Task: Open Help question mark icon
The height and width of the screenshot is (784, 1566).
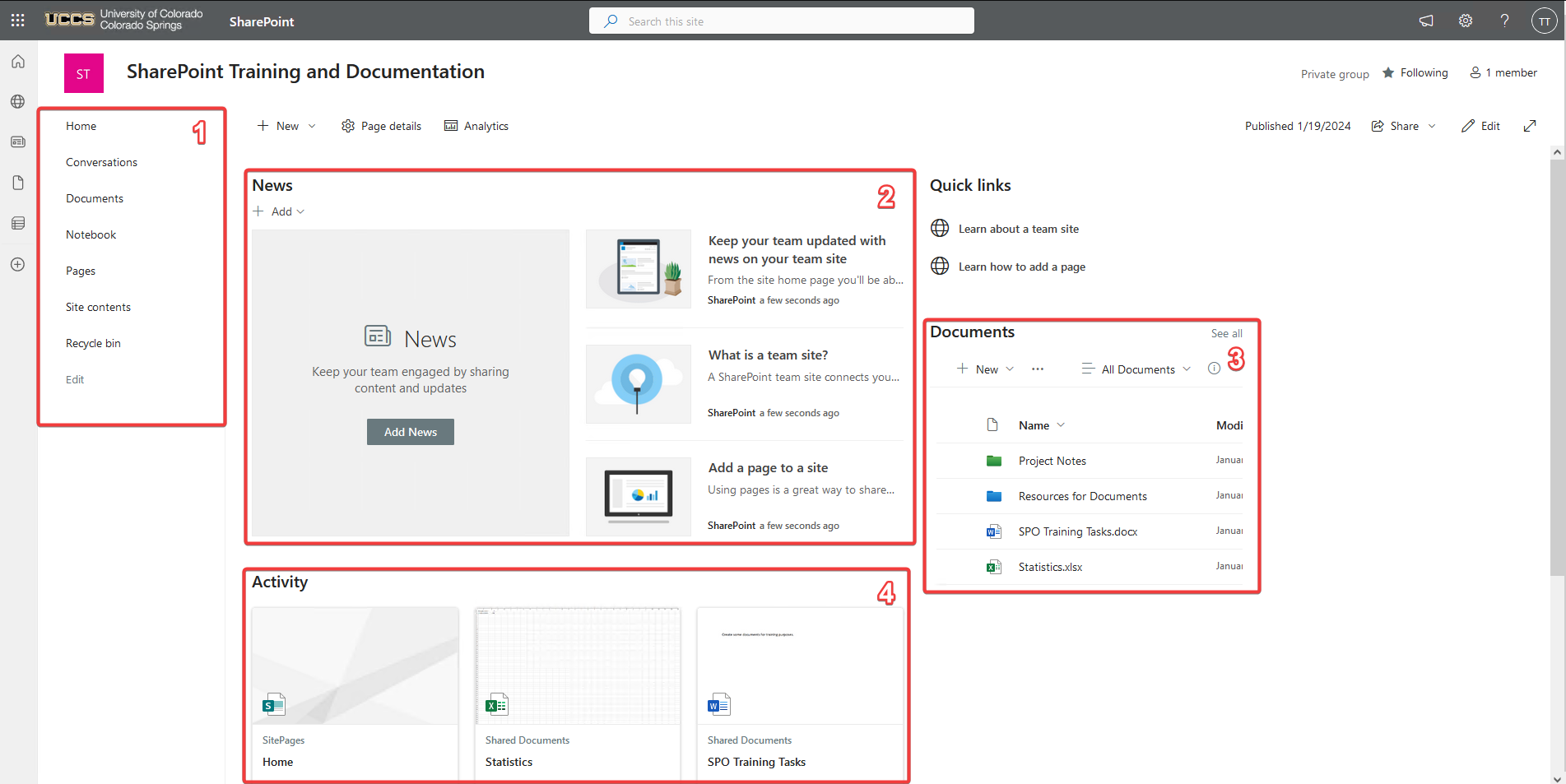Action: click(x=1504, y=21)
